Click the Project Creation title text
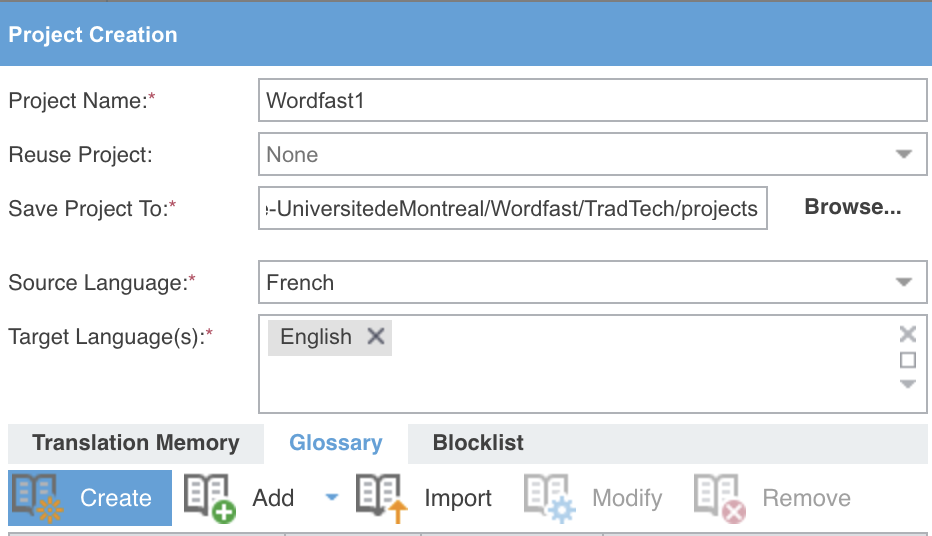This screenshot has width=932, height=536. [x=93, y=34]
